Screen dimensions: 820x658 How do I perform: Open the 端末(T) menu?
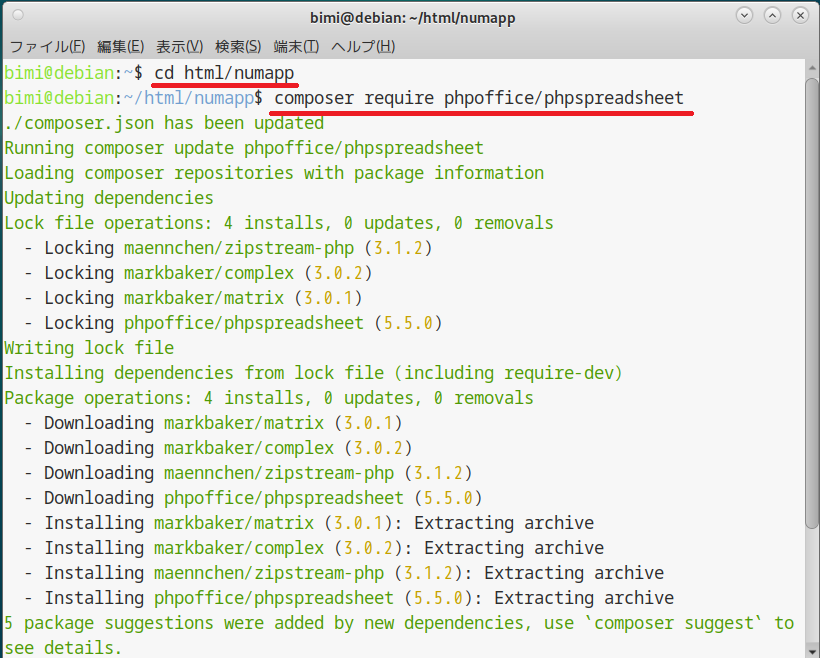click(296, 47)
